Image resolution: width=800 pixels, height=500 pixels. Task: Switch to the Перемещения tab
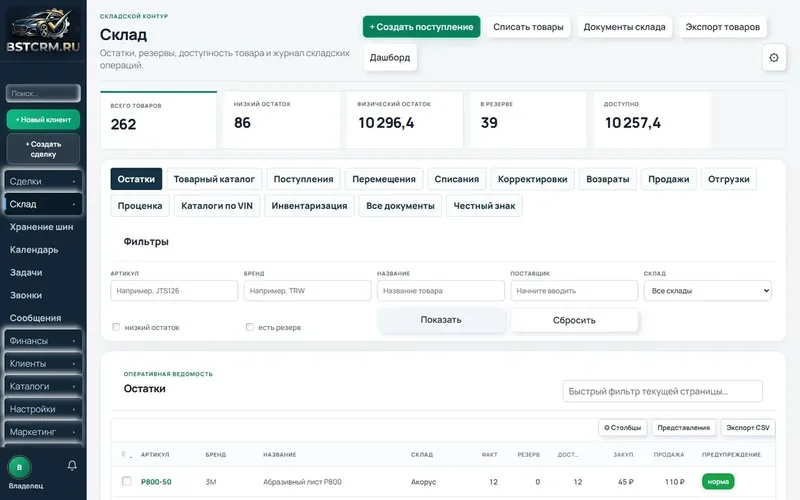(384, 179)
